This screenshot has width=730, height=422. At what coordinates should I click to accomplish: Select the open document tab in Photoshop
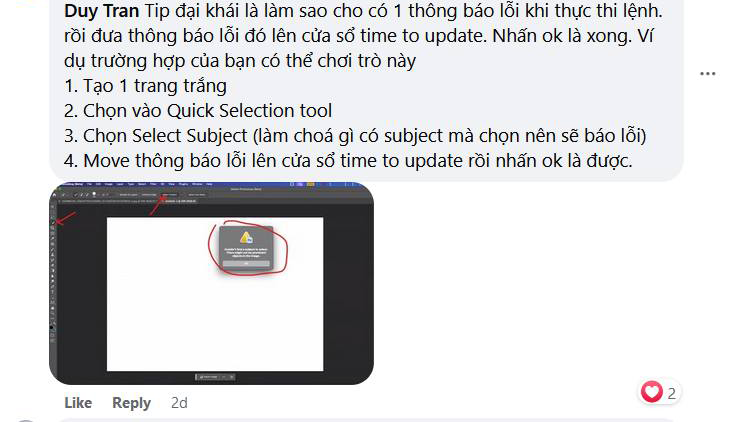(x=181, y=201)
